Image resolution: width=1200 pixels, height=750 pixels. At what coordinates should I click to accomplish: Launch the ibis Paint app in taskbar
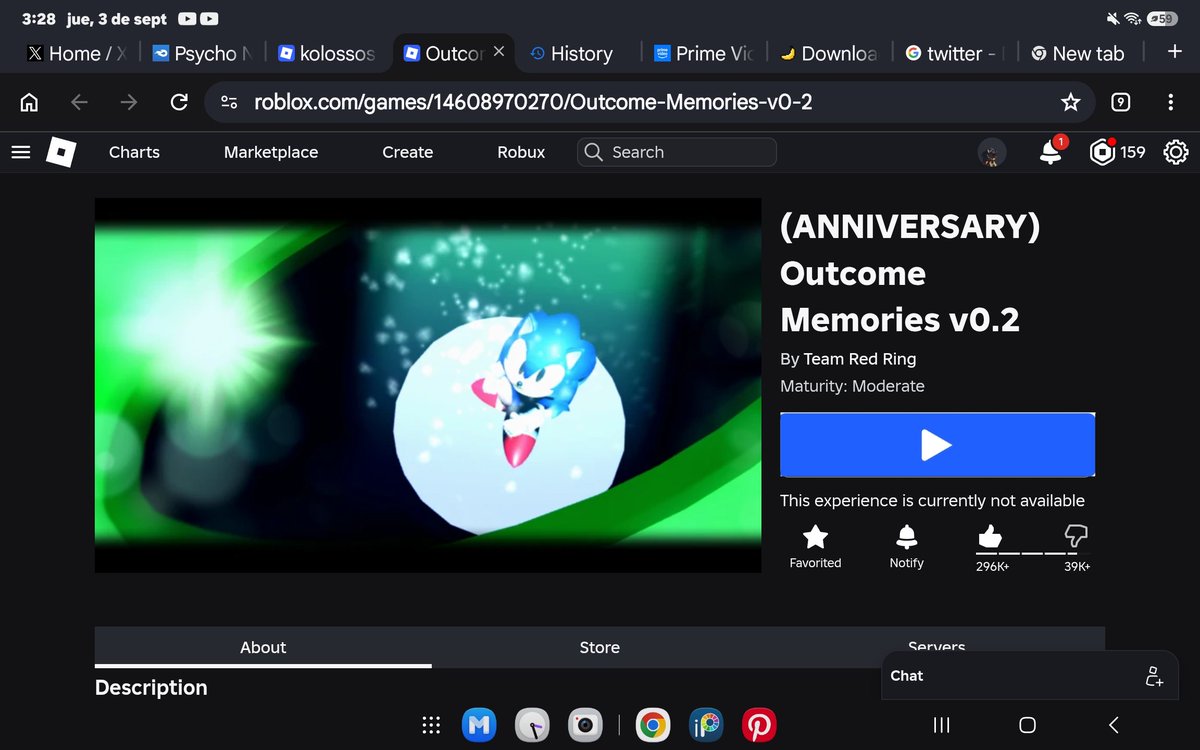point(706,725)
